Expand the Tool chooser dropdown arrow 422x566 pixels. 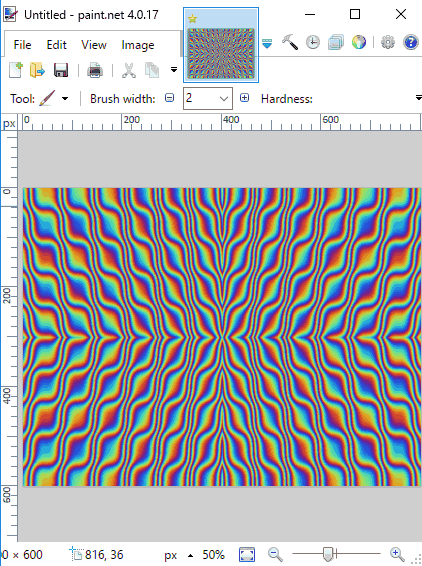pyautogui.click(x=65, y=99)
